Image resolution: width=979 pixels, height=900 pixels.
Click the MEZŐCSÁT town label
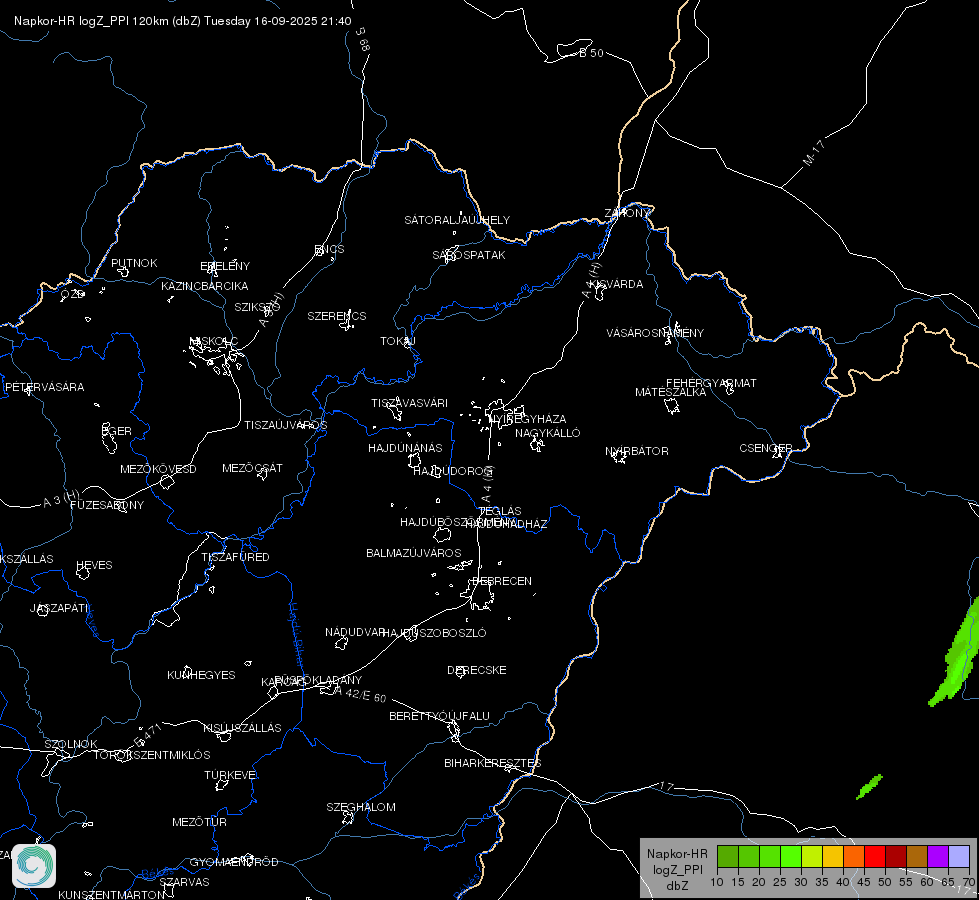pos(252,468)
